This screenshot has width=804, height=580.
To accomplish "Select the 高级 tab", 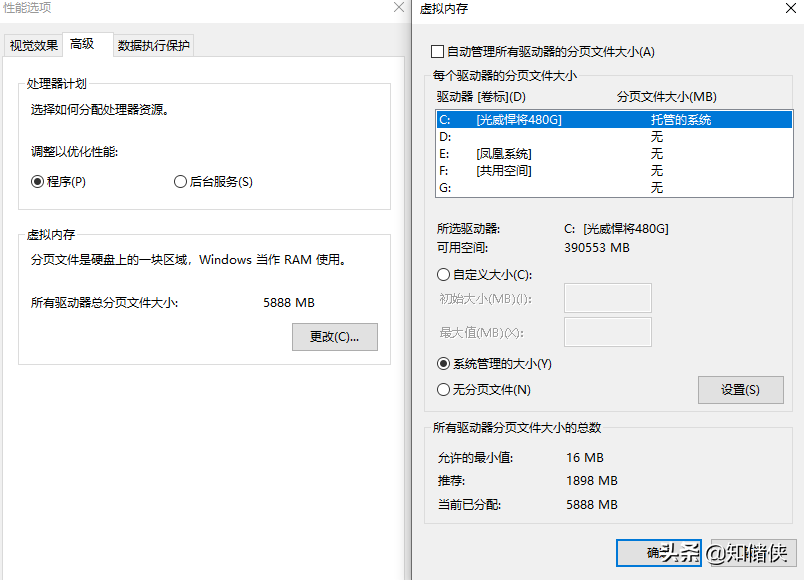I will 82,44.
